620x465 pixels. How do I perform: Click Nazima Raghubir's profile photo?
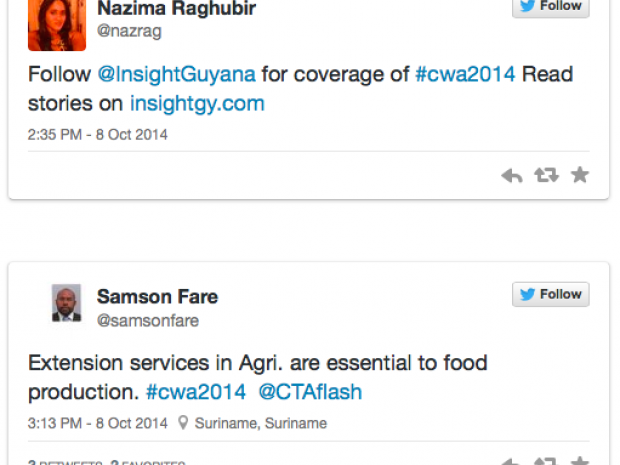[x=56, y=22]
